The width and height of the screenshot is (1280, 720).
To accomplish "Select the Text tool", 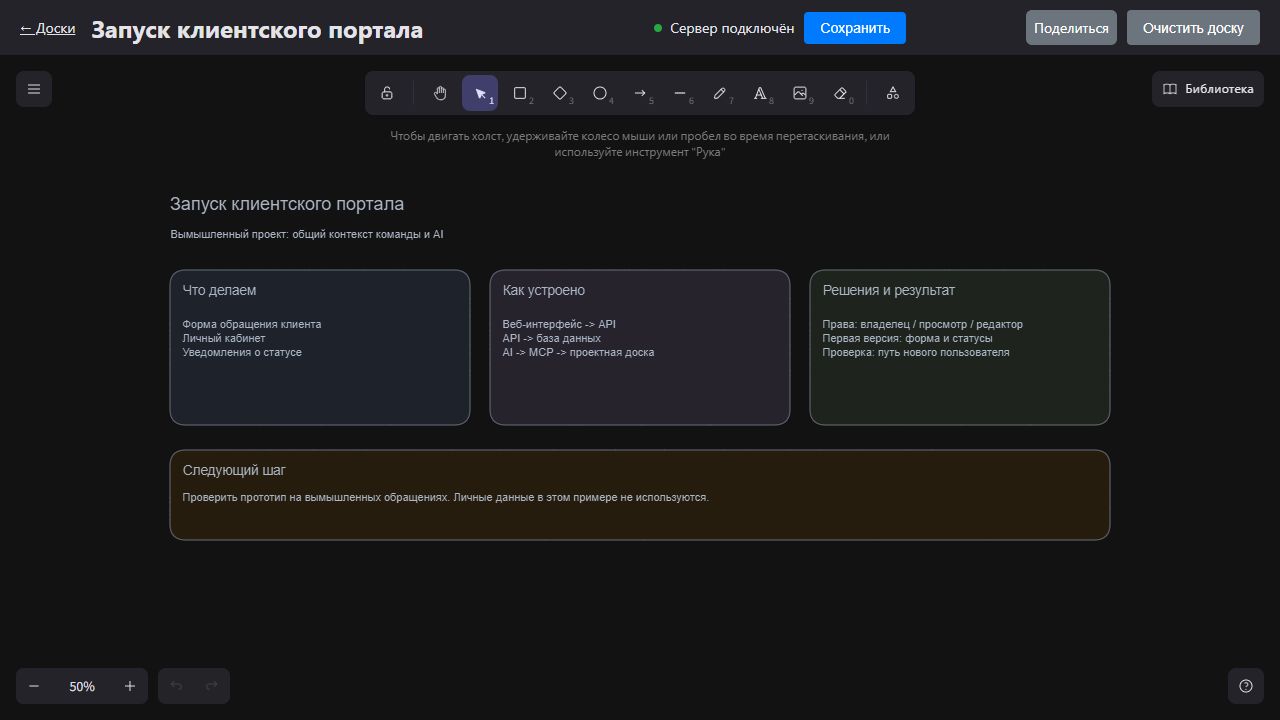I will coord(760,93).
